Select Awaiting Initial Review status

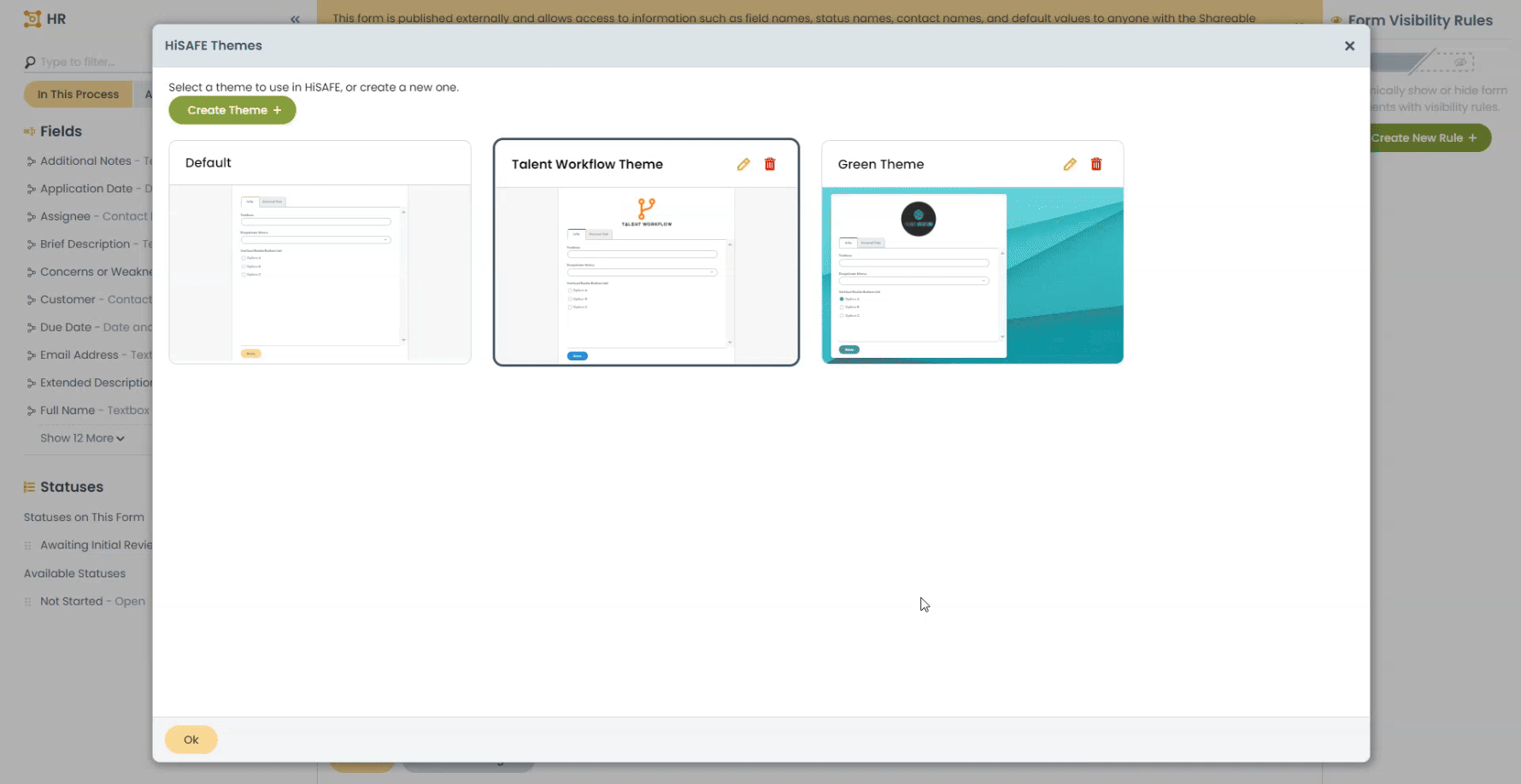click(89, 545)
